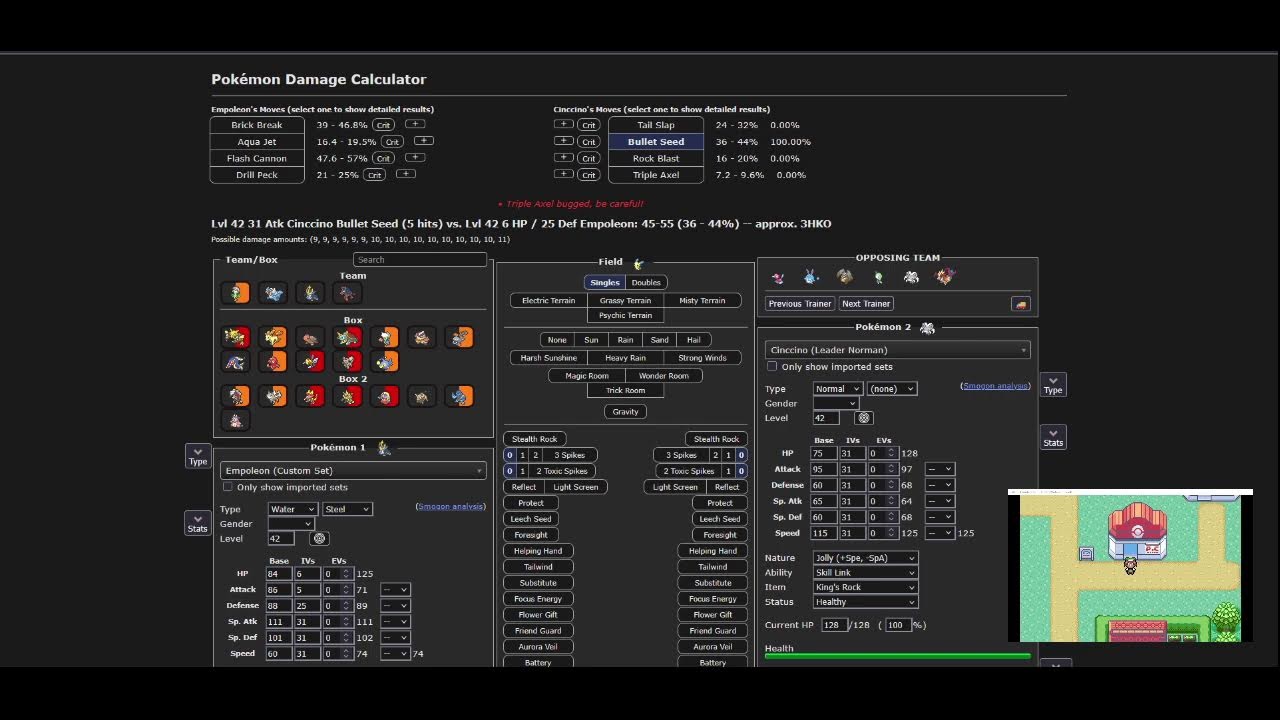Image resolution: width=1280 pixels, height=720 pixels.
Task: Select the sixth opposing team Pokémon
Action: [945, 277]
